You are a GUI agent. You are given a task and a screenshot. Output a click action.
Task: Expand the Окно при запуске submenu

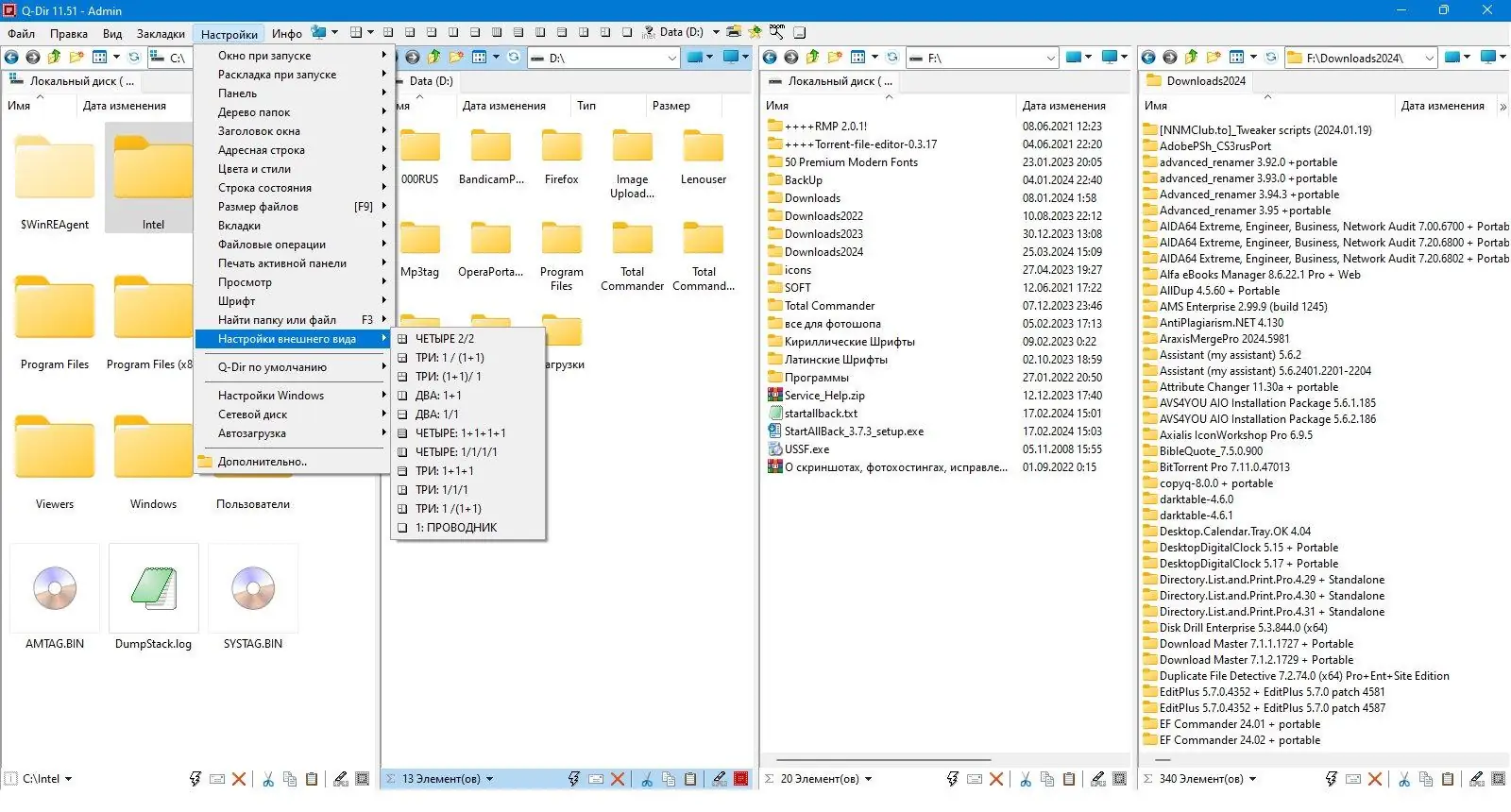[x=293, y=56]
